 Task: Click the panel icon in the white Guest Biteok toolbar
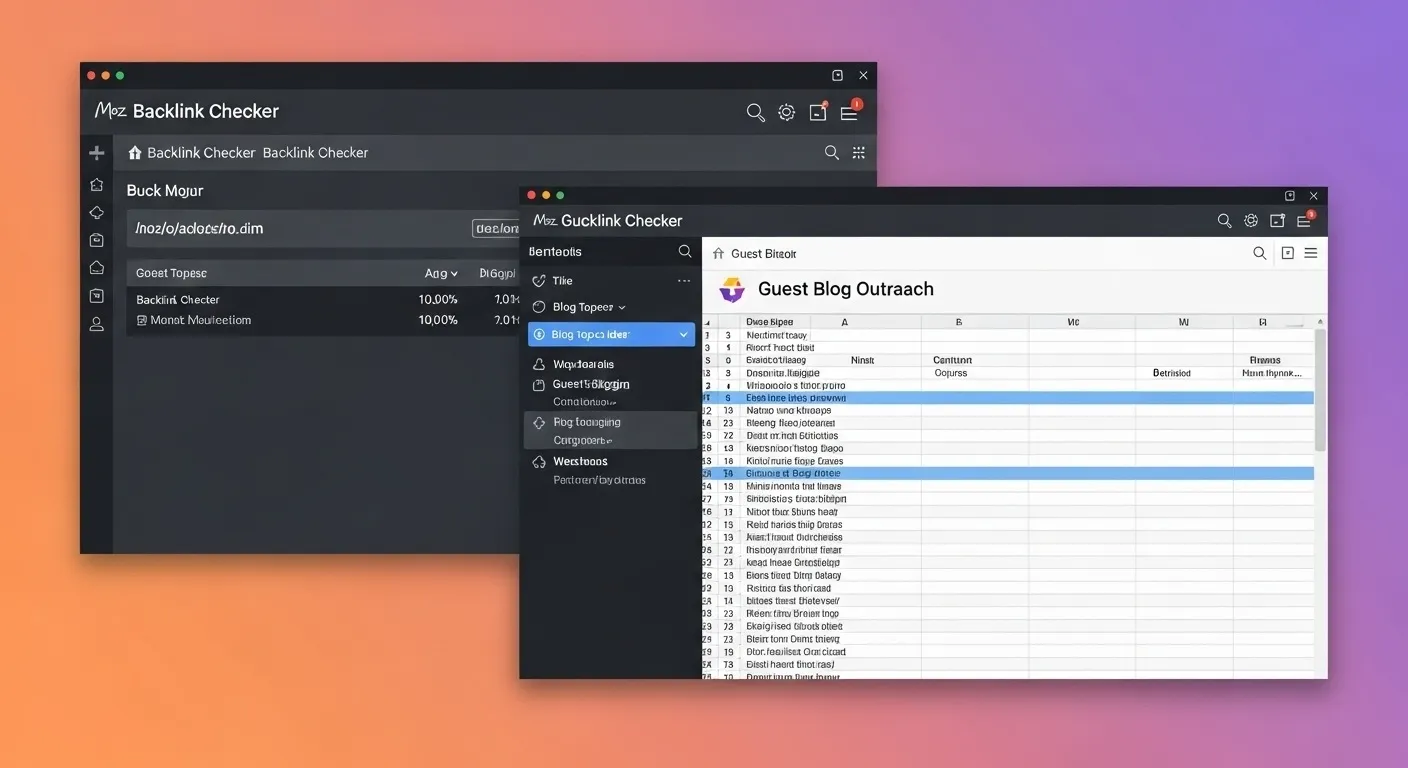coord(1288,253)
